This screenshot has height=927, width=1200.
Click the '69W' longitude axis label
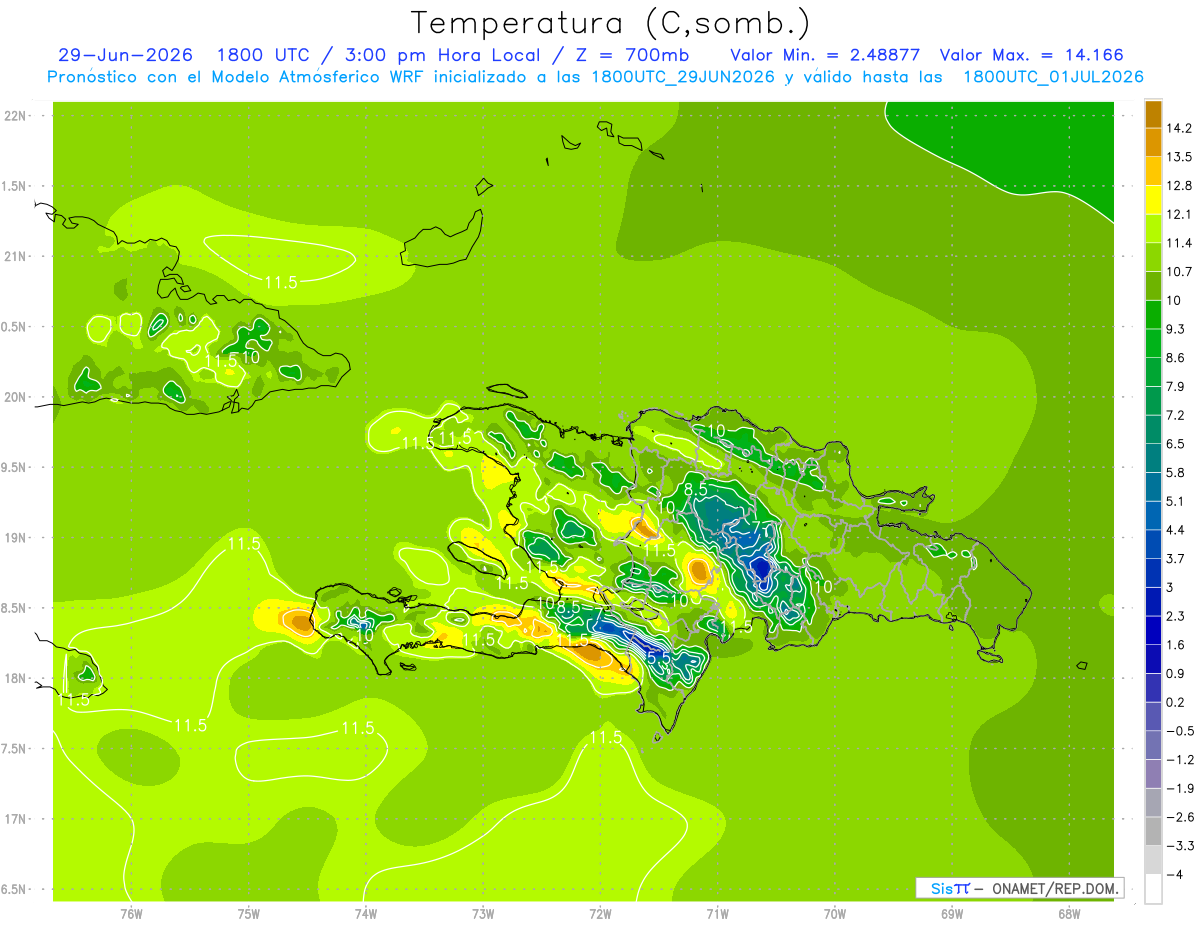tap(952, 914)
